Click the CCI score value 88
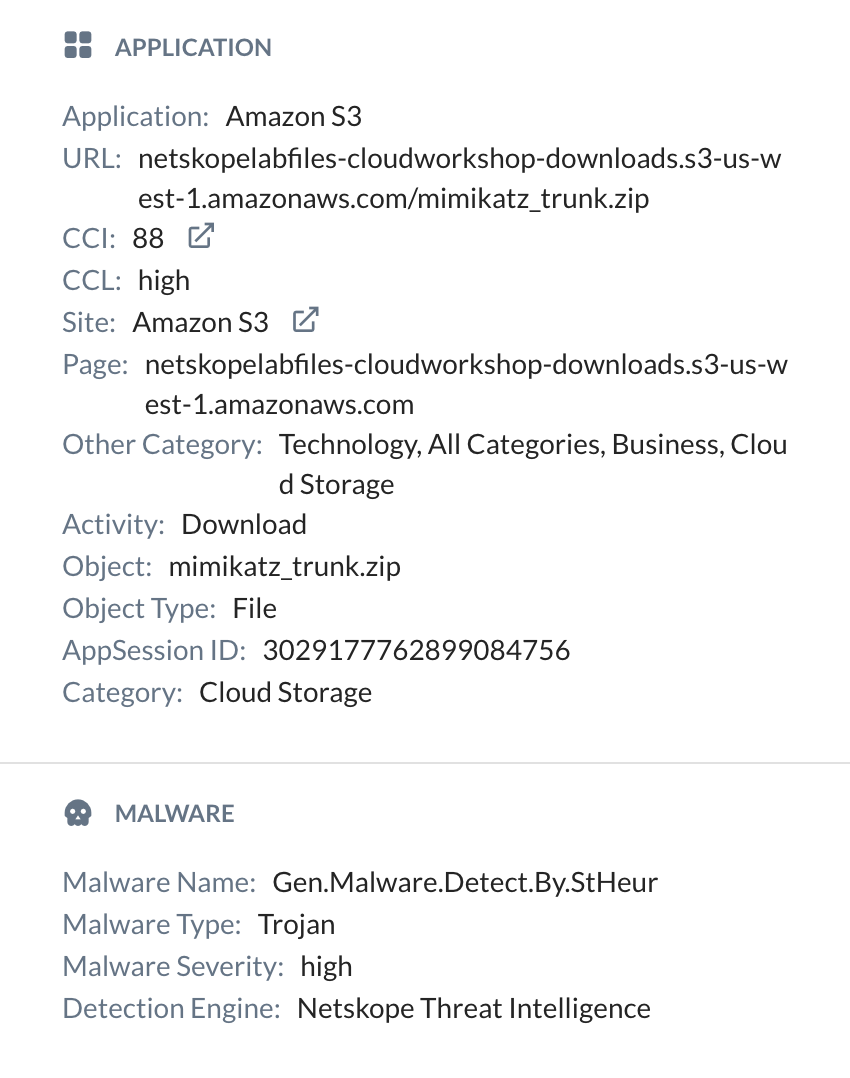The height and width of the screenshot is (1078, 850). point(143,238)
